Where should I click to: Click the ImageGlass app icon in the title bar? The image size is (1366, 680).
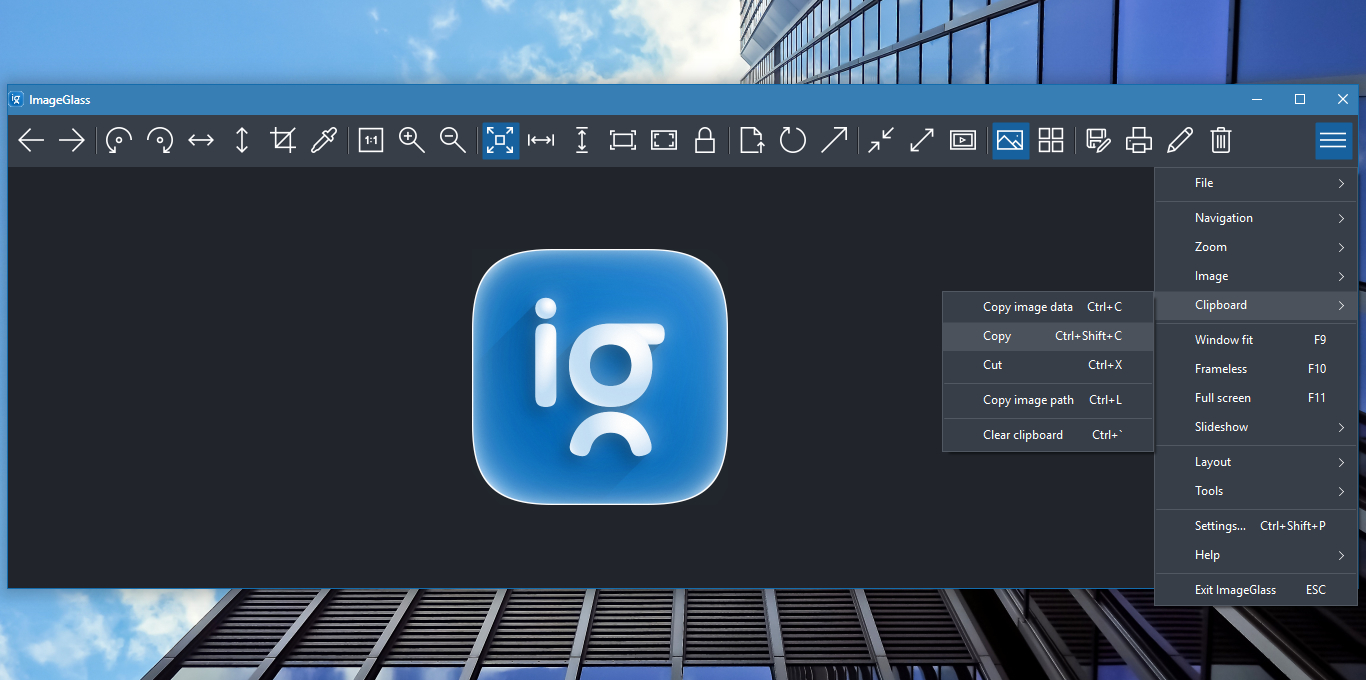(x=16, y=99)
